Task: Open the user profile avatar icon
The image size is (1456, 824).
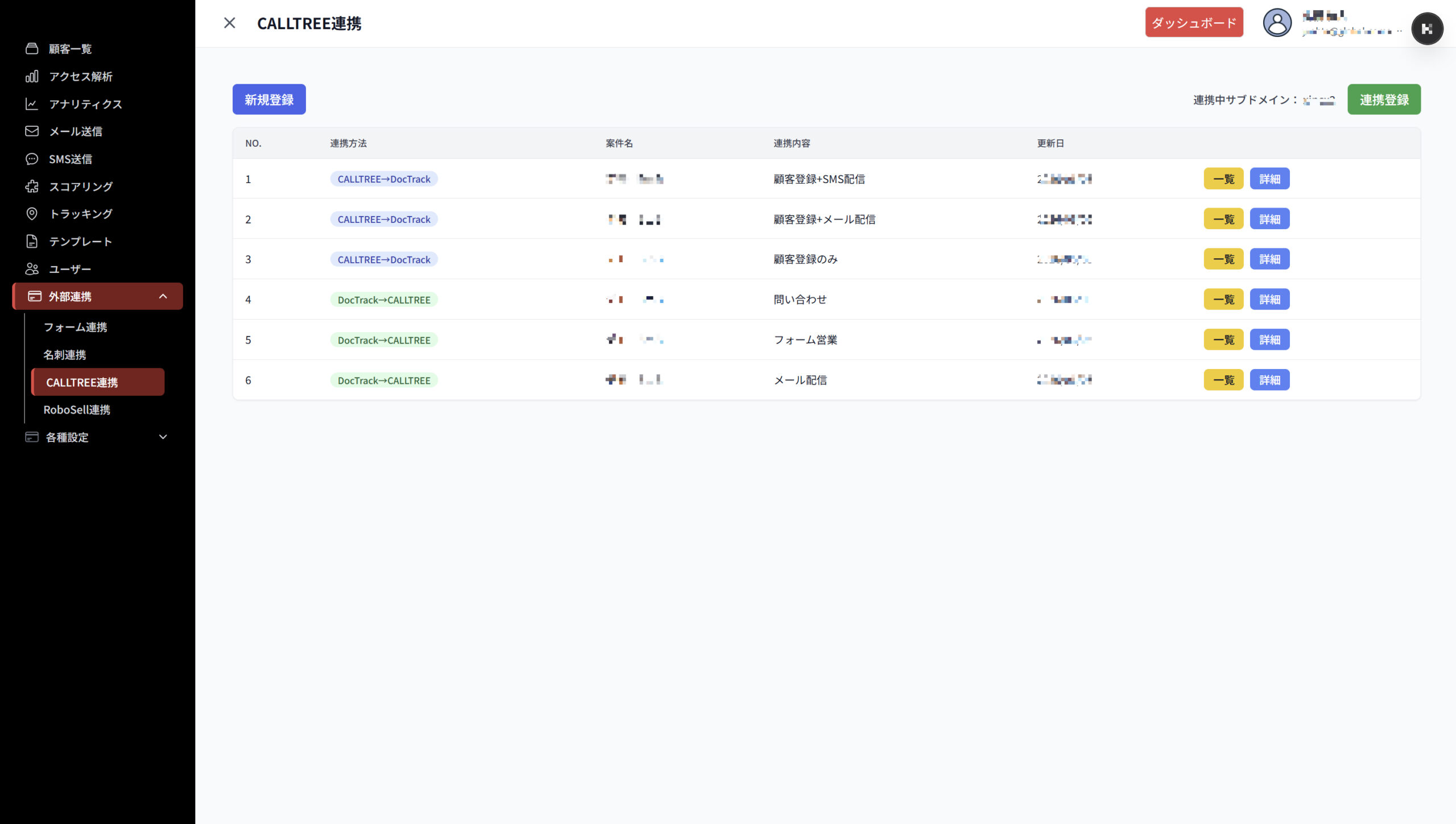Action: pyautogui.click(x=1277, y=23)
